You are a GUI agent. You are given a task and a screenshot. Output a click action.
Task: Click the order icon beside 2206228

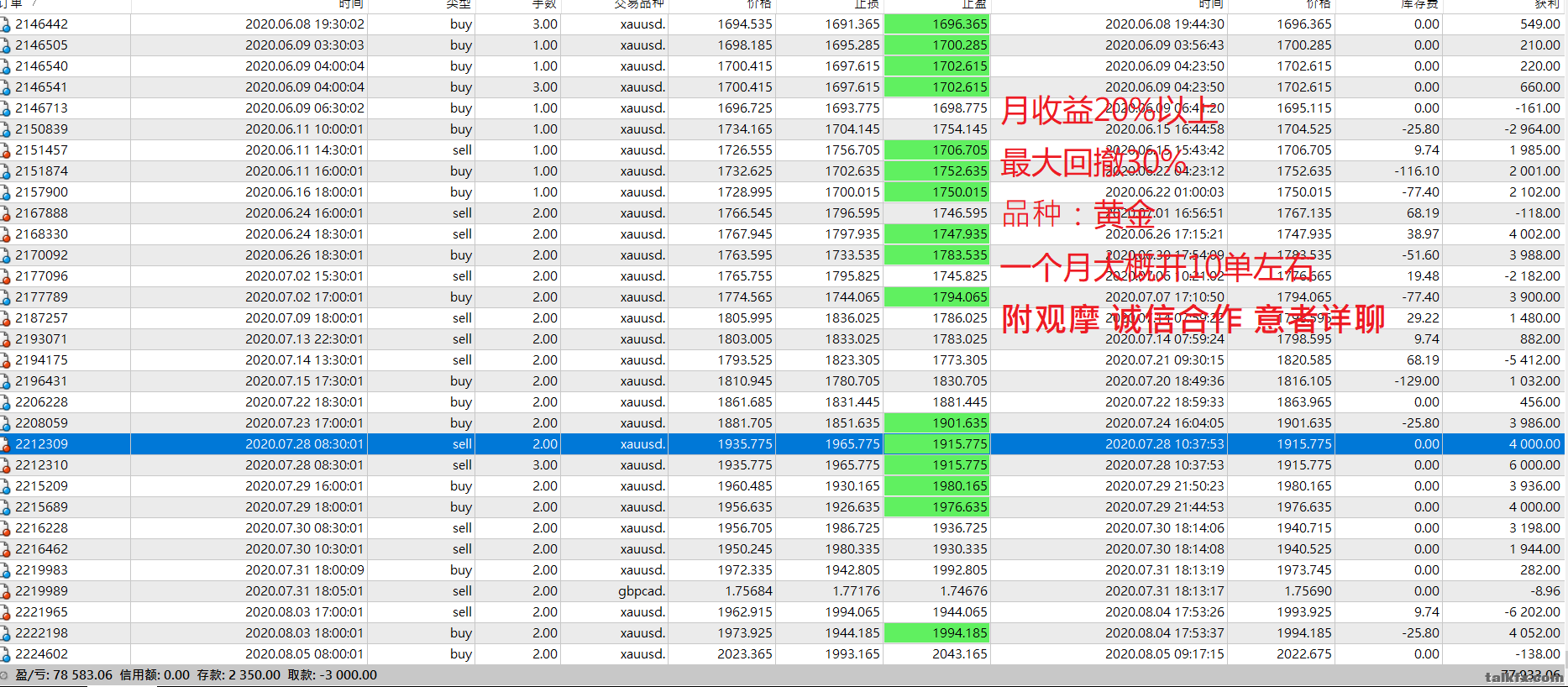(x=5, y=402)
